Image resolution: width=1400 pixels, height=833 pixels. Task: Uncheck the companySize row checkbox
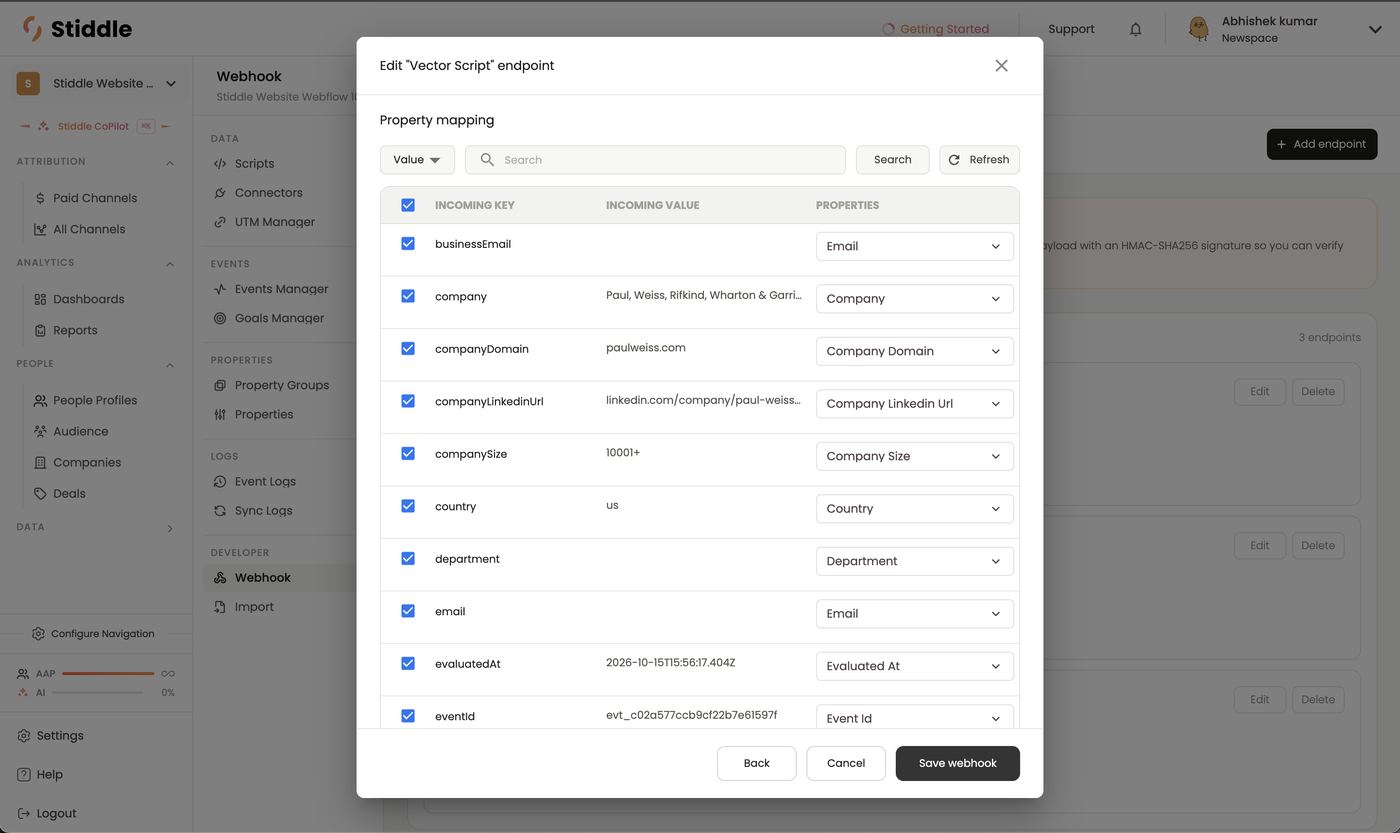tap(408, 453)
